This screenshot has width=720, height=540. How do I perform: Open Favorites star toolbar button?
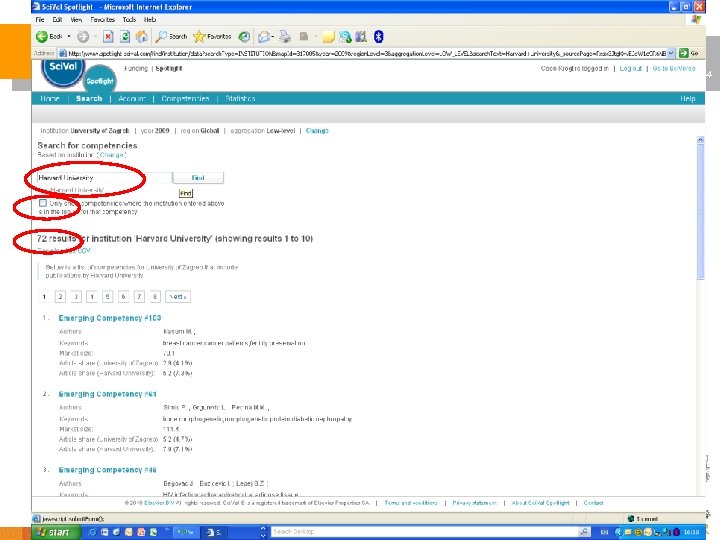pos(212,36)
